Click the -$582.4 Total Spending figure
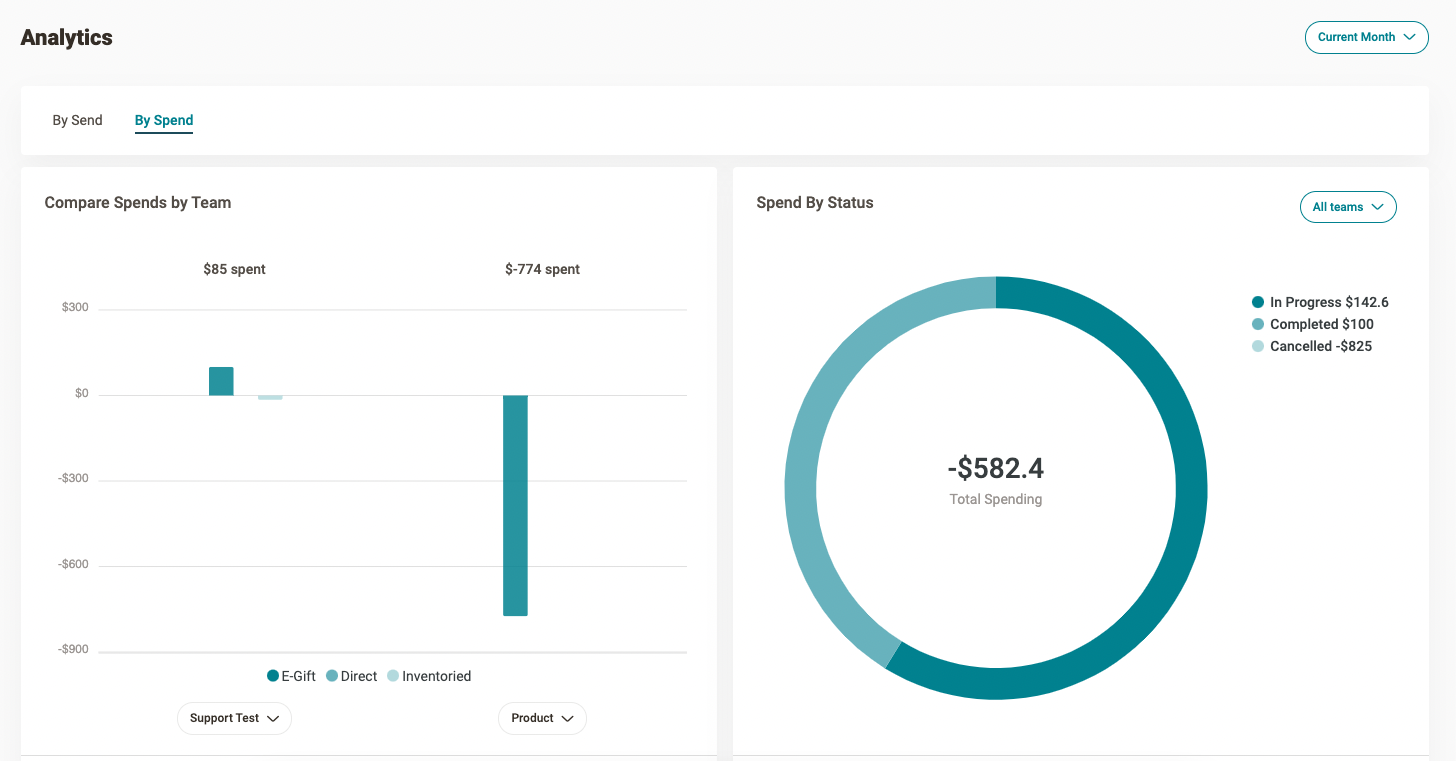1456x761 pixels. pos(995,468)
